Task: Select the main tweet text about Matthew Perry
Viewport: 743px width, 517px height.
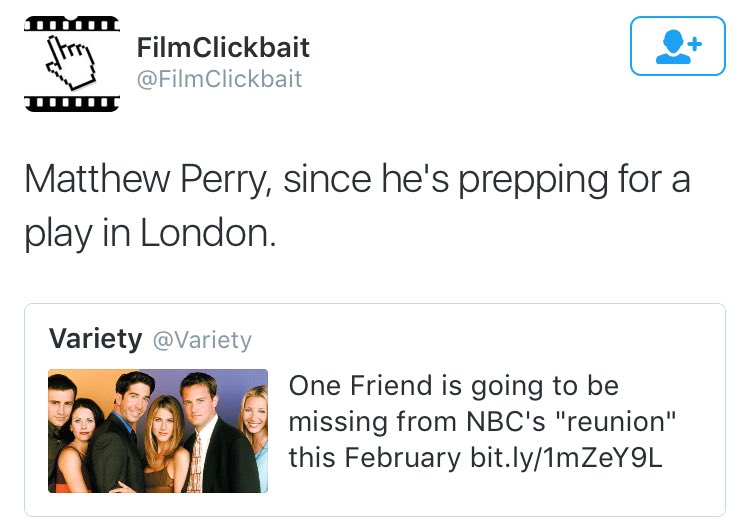Action: coord(357,206)
